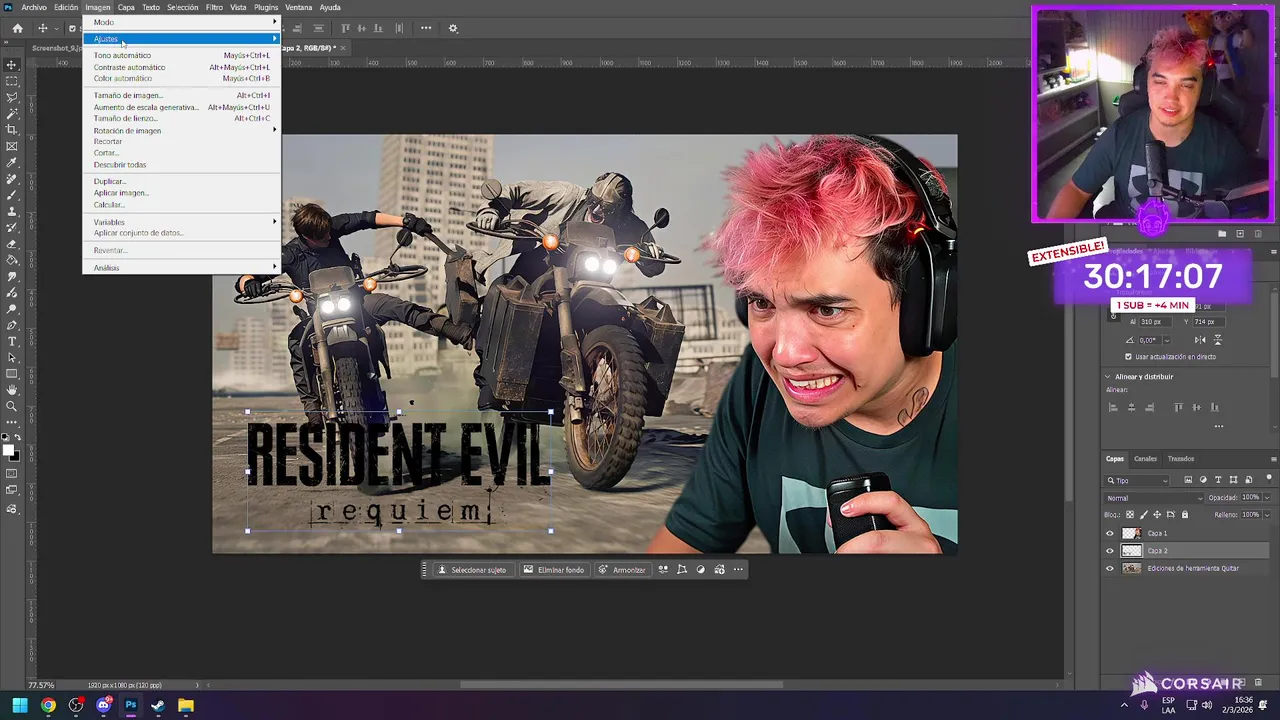Open the Normal blend mode dropdown

pyautogui.click(x=1154, y=498)
